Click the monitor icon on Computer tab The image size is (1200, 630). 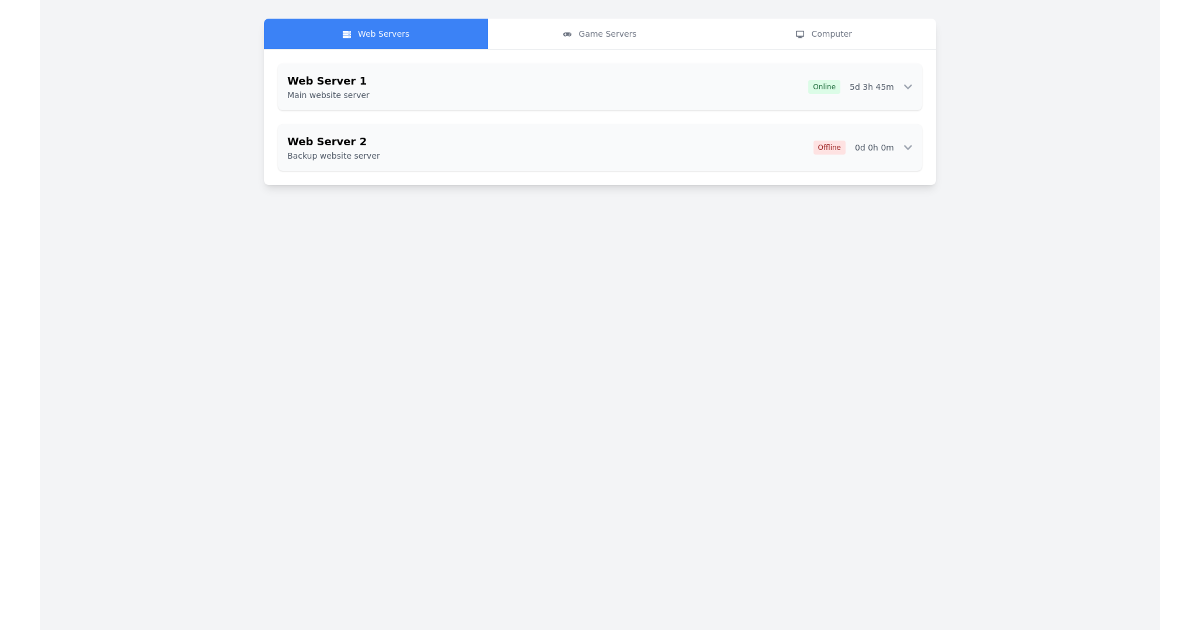(799, 33)
